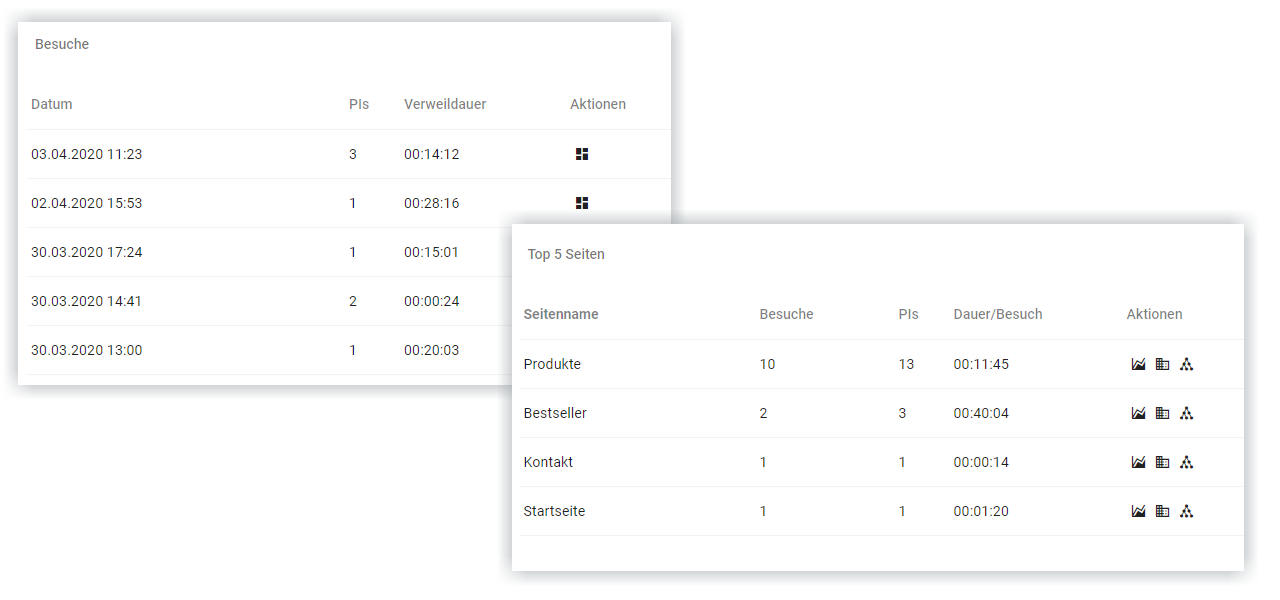Open company table icon for Bestseller row
Screen dimensions: 1280x600
(x=1162, y=413)
